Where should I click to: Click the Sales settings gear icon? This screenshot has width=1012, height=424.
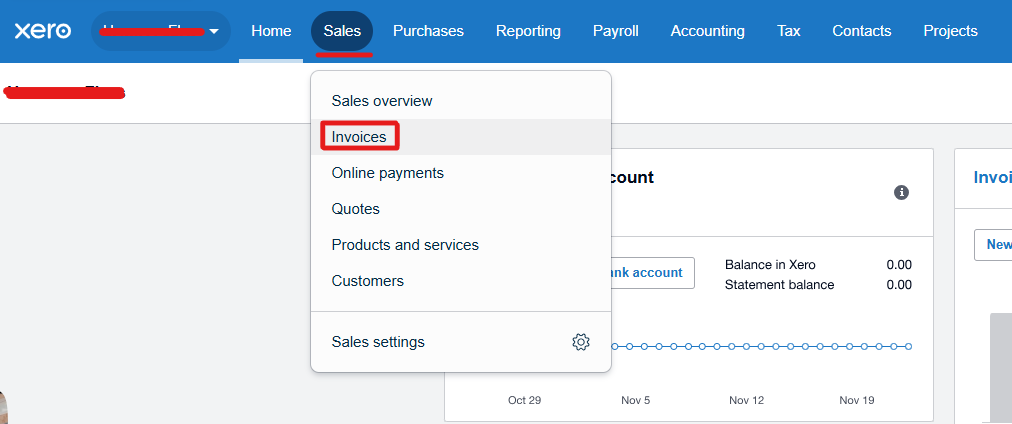pos(581,342)
